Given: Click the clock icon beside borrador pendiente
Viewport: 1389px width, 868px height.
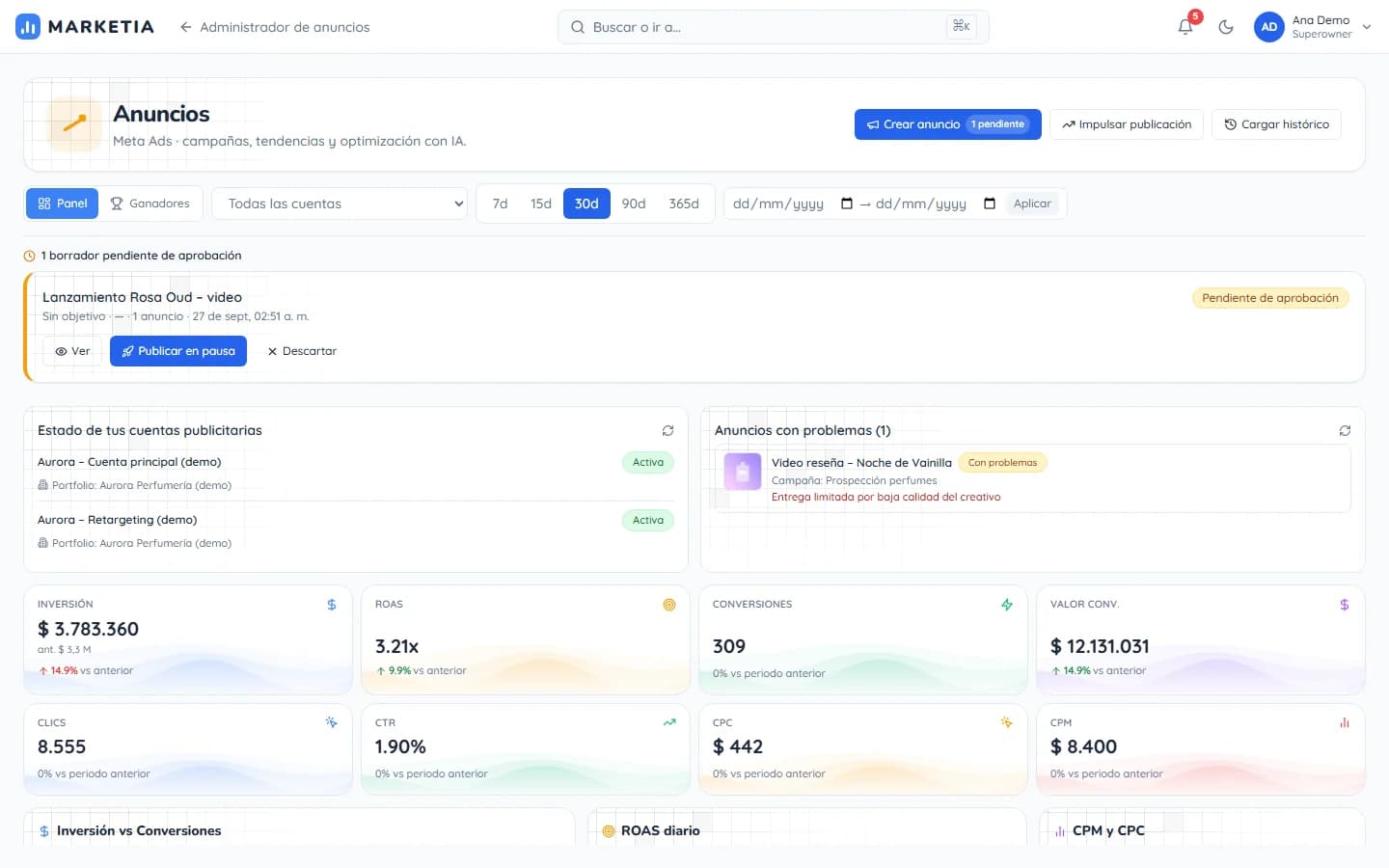Looking at the screenshot, I should pos(29,256).
